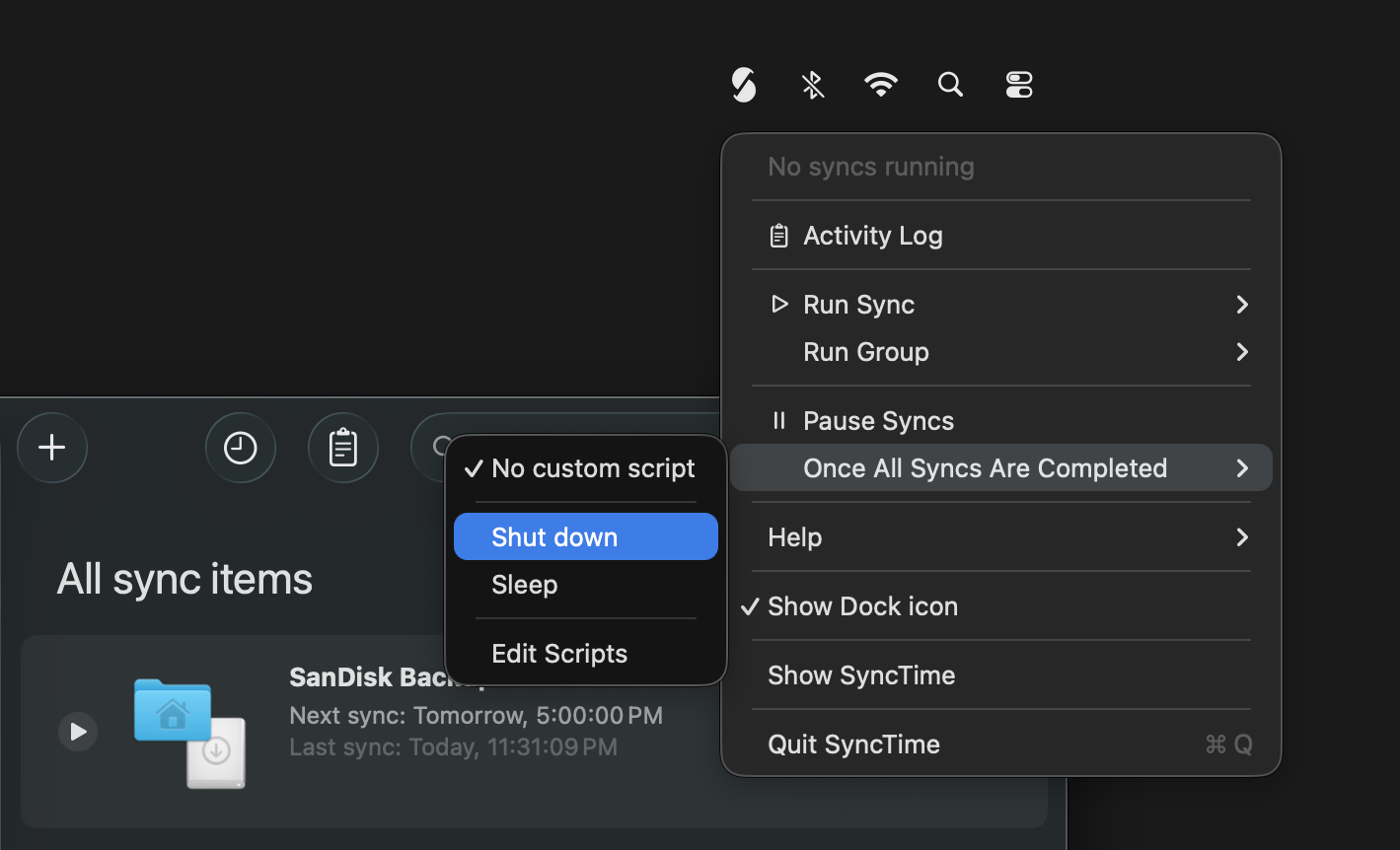The width and height of the screenshot is (1400, 850).
Task: Click the plus button to add sync
Action: (52, 448)
